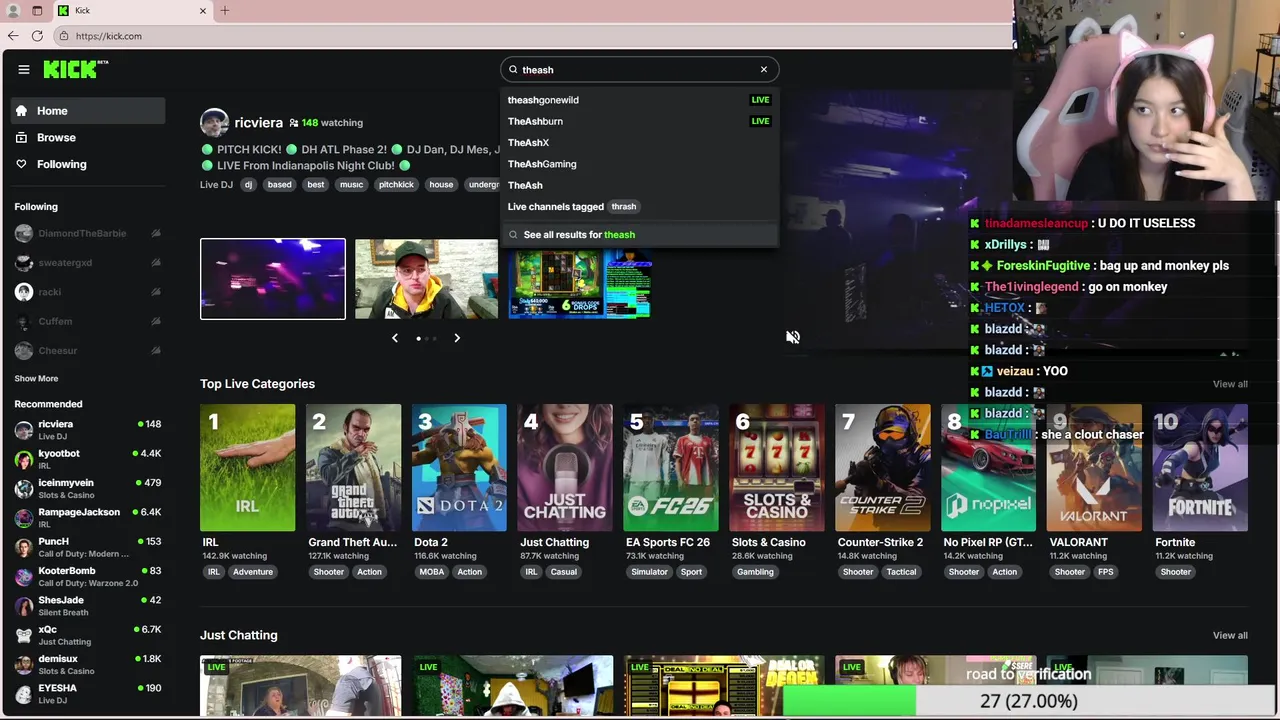Go to previous featured stream
Viewport: 1280px width, 720px height.
[x=395, y=338]
